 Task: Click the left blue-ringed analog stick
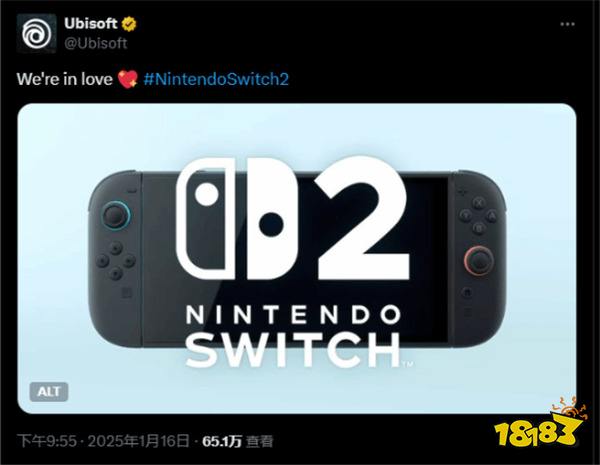tap(116, 215)
